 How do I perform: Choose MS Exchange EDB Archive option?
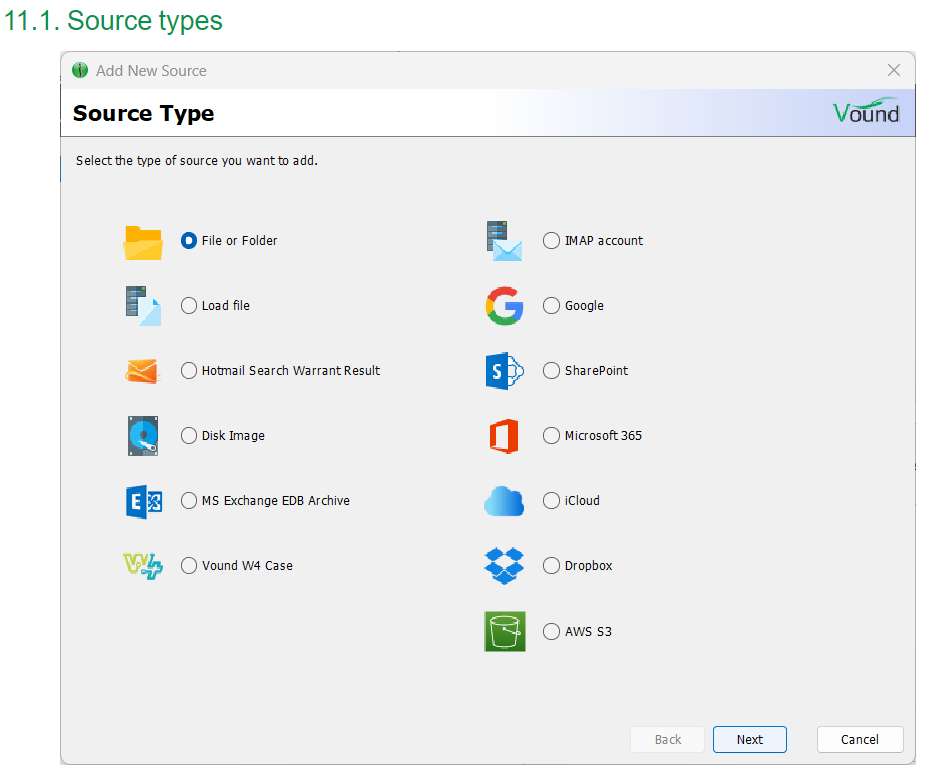point(189,501)
